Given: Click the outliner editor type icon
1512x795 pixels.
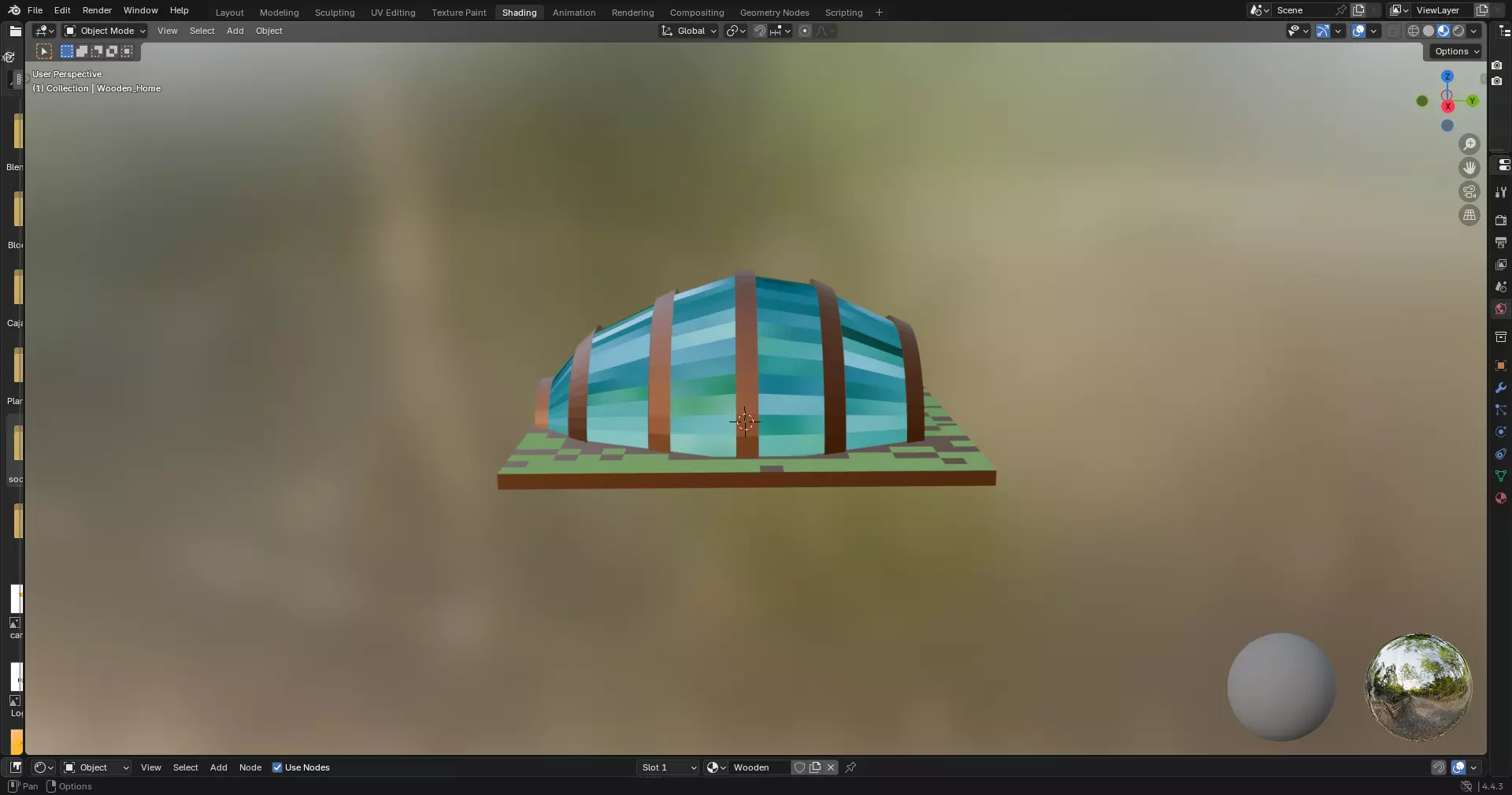Looking at the screenshot, I should click(1504, 31).
